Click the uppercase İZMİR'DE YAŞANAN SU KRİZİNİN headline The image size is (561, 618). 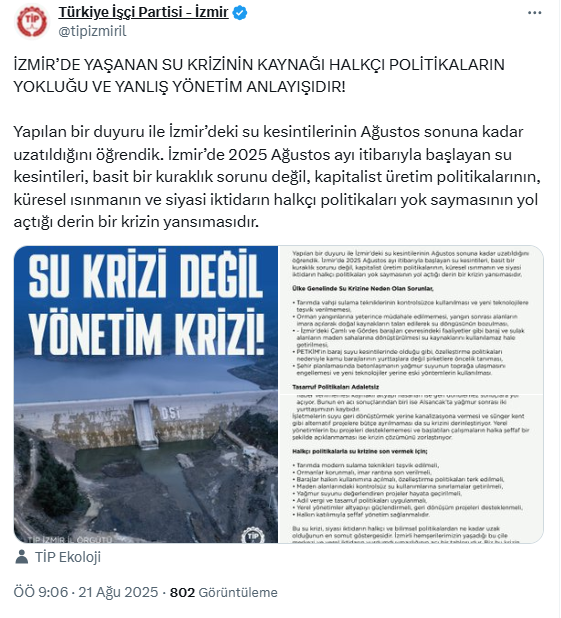tap(259, 76)
